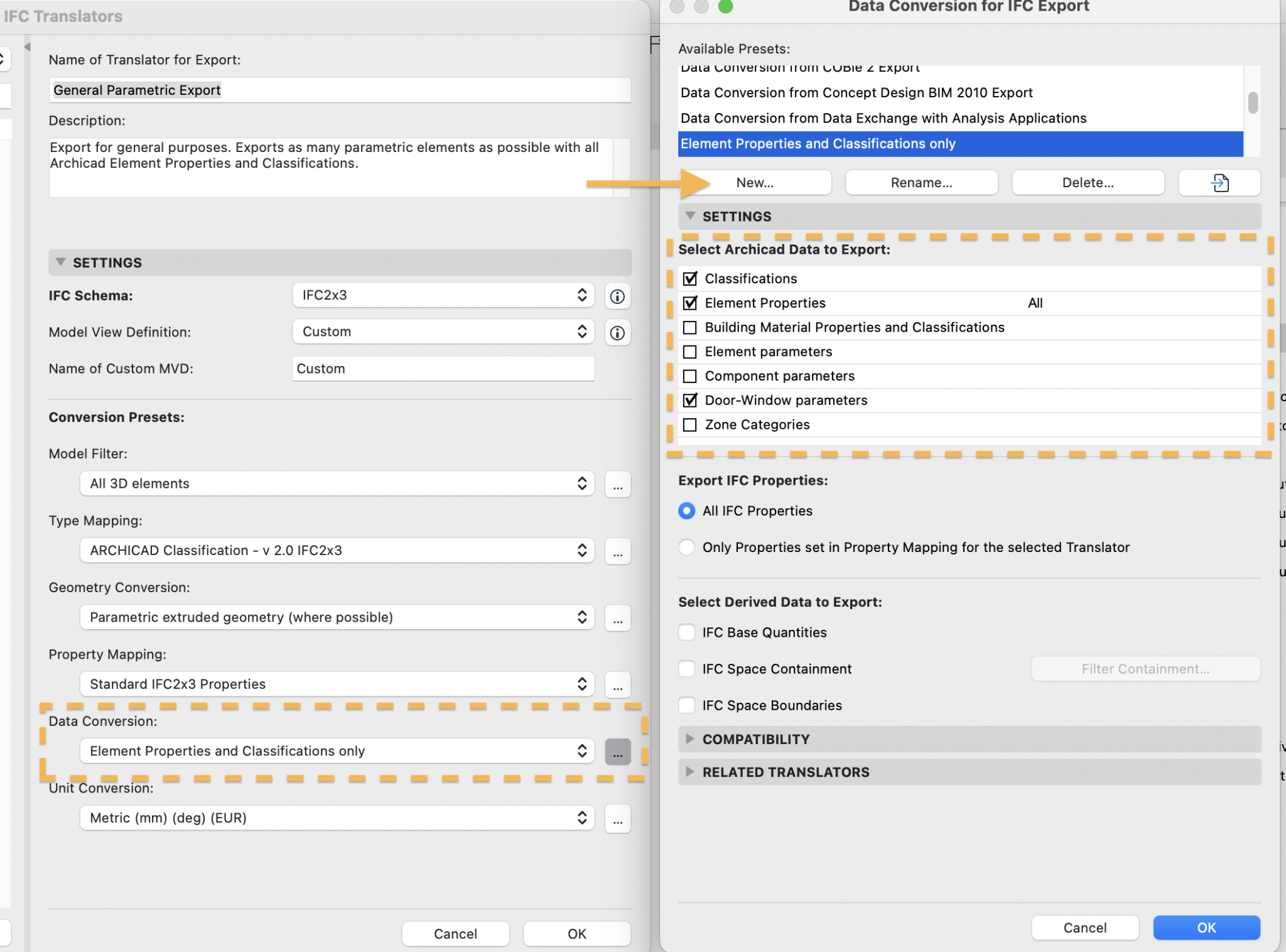Open IFC Schema info icon
This screenshot has height=952, width=1286.
(617, 296)
